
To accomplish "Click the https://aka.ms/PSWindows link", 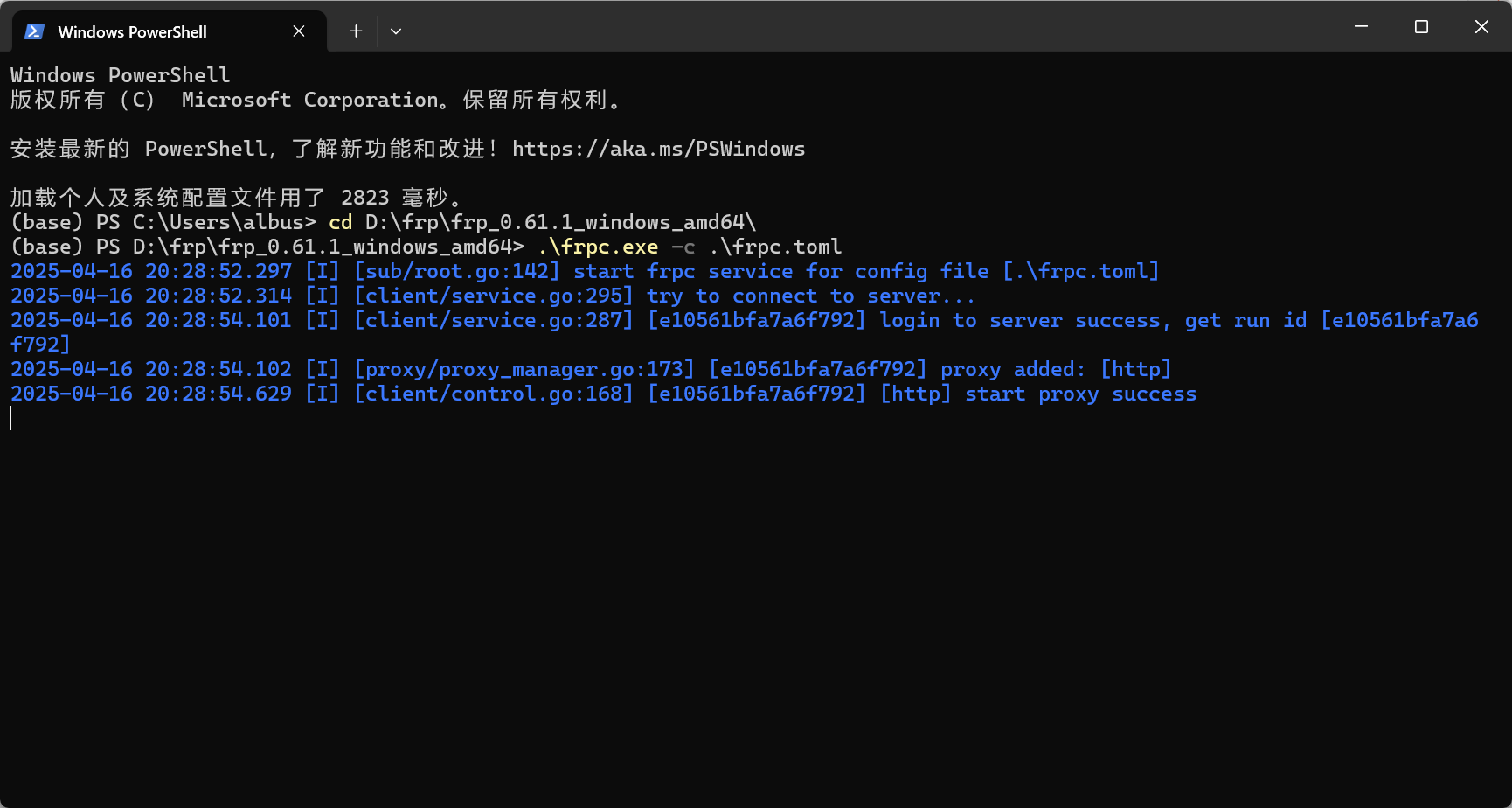I will click(658, 149).
